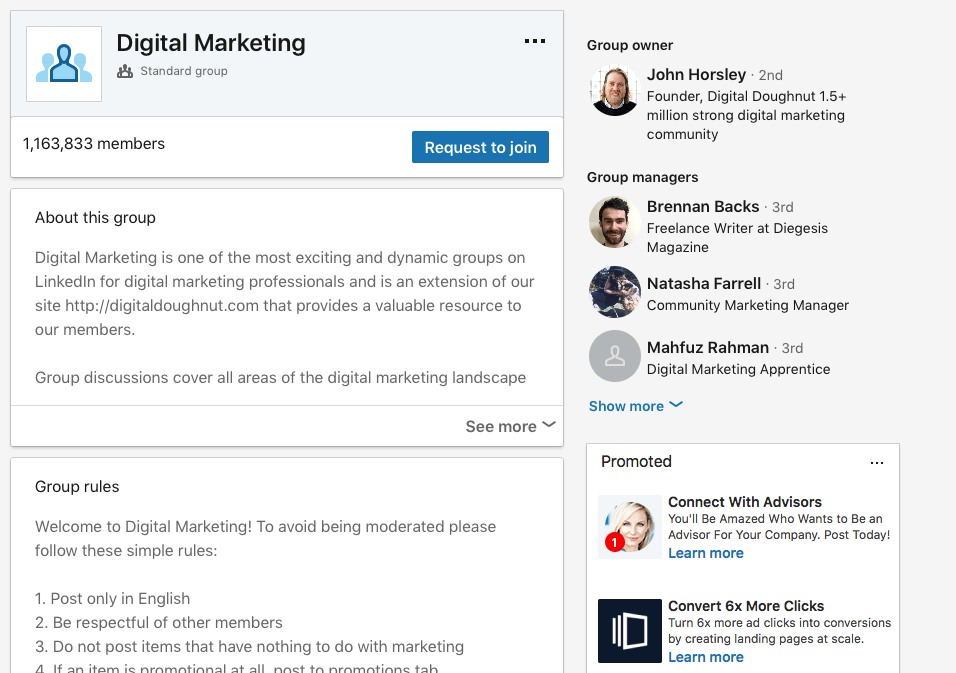Open the three-dot menu in Digital Marketing header
The height and width of the screenshot is (673, 956).
535,41
